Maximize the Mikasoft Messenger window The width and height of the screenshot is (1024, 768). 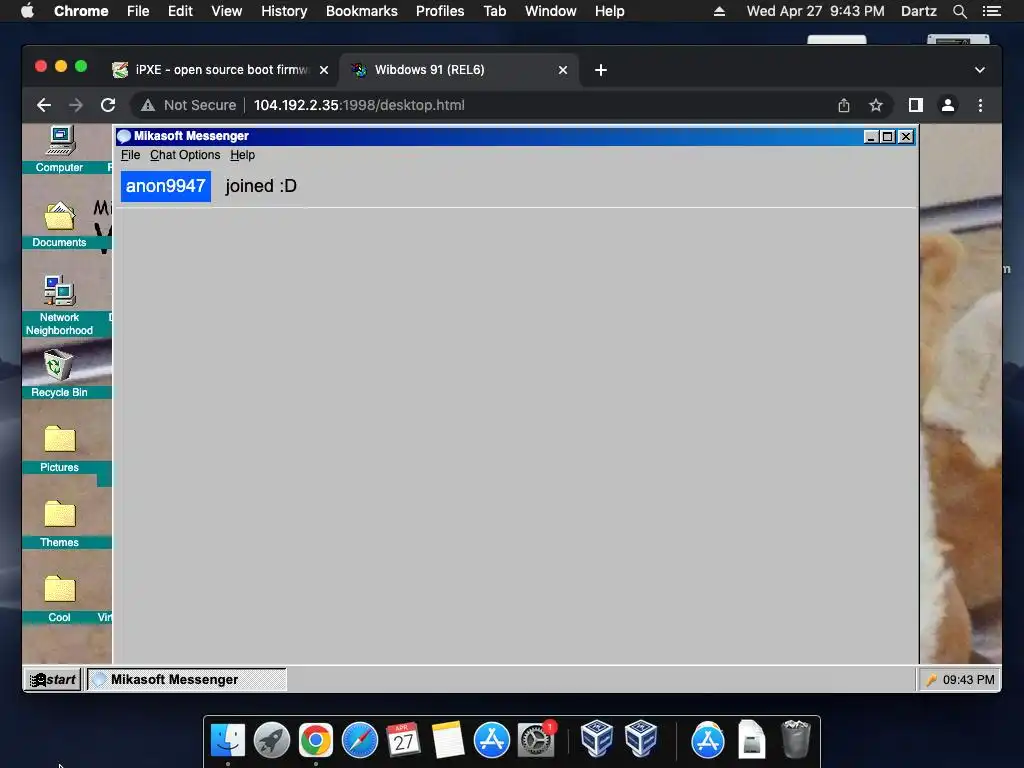(888, 136)
